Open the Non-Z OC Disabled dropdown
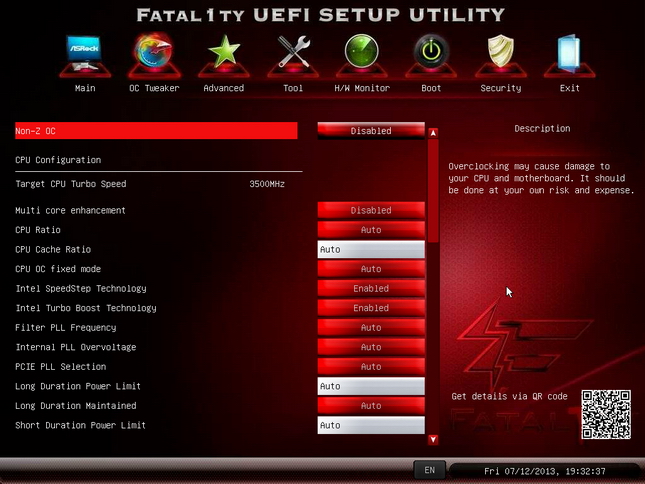The height and width of the screenshot is (484, 645). 371,130
